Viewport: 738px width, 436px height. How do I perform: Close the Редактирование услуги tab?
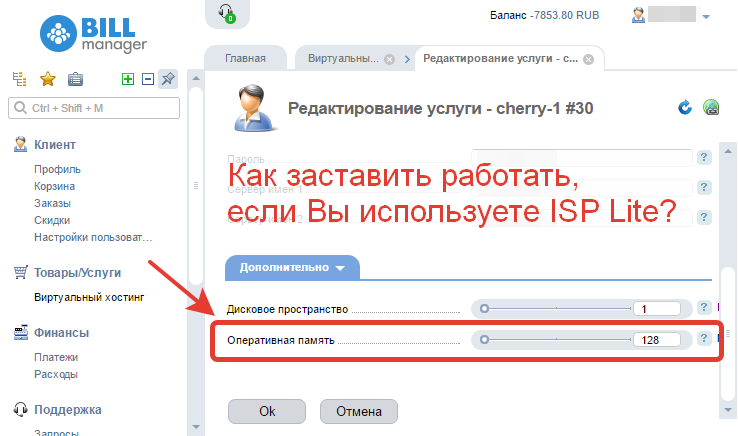coord(588,59)
